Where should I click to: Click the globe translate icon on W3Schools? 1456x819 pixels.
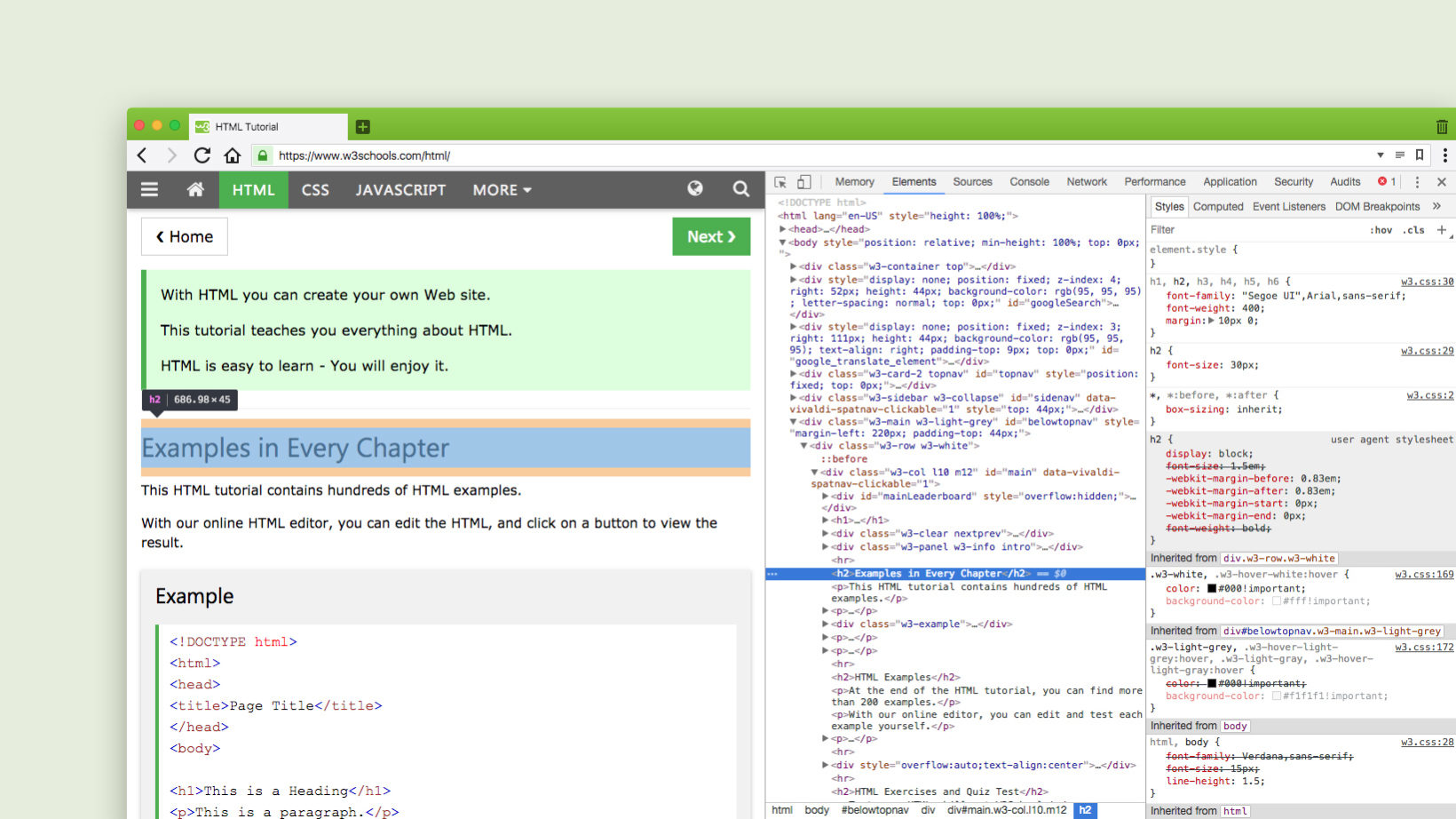pos(695,188)
